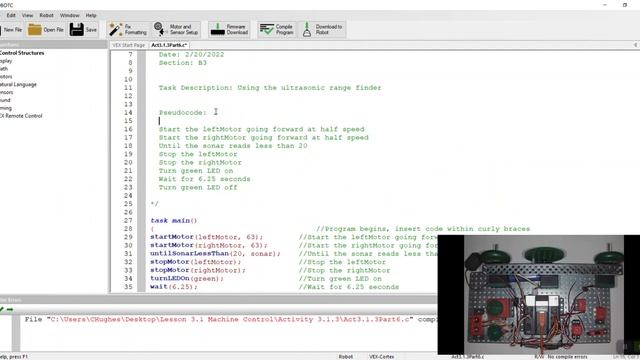Open the View menu
640x360 pixels.
[x=27, y=15]
